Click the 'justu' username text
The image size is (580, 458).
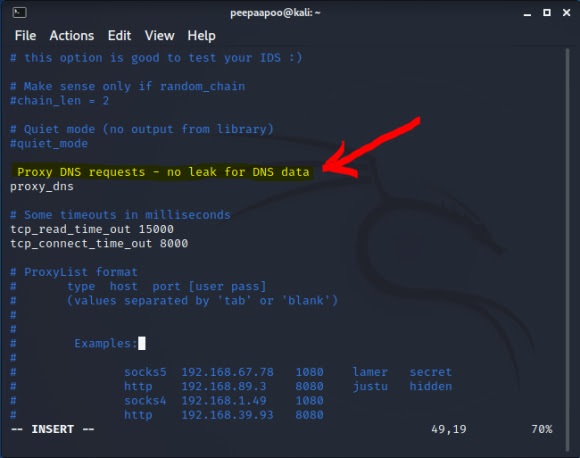coord(370,387)
